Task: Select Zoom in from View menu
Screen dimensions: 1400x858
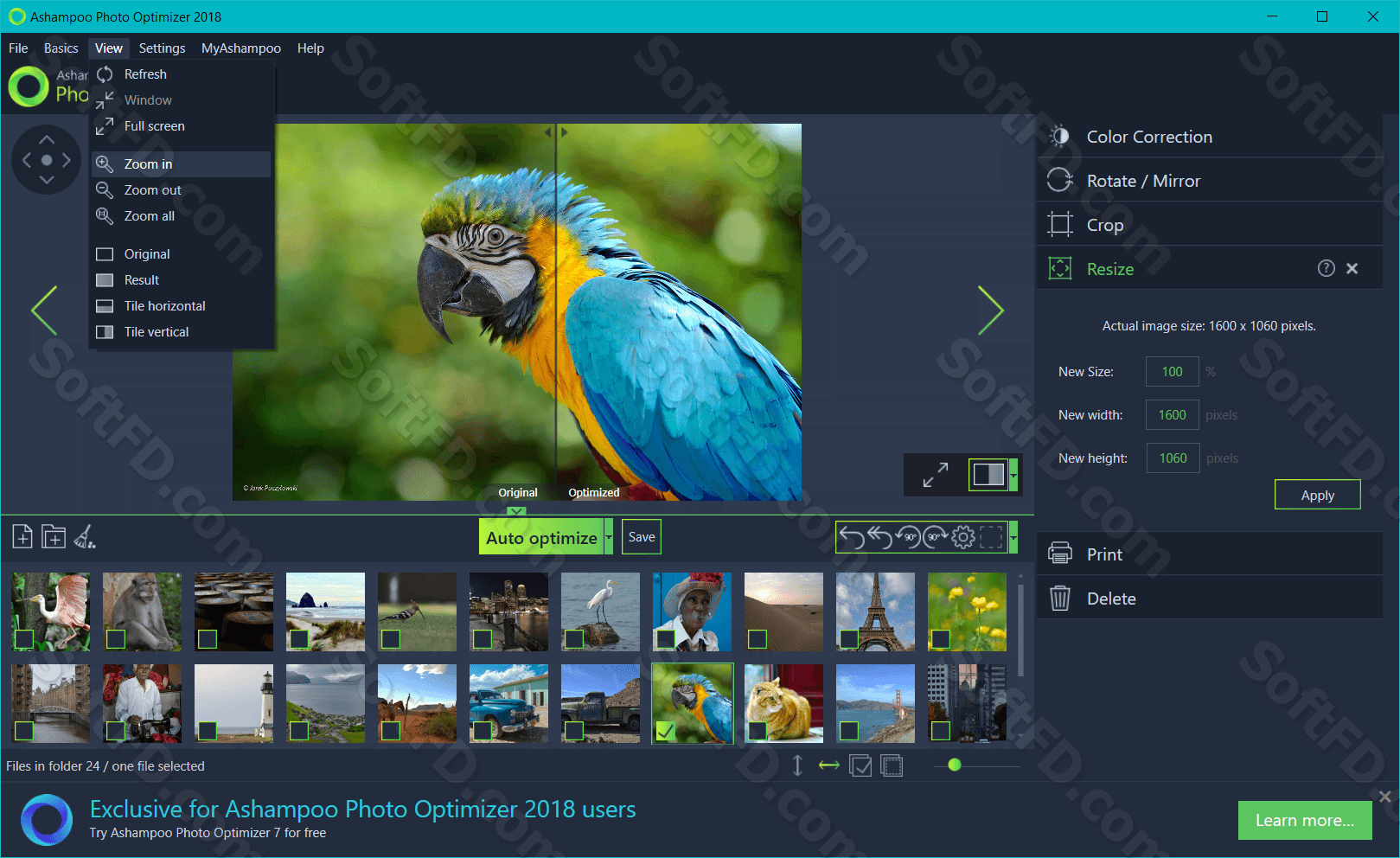Action: click(182, 164)
